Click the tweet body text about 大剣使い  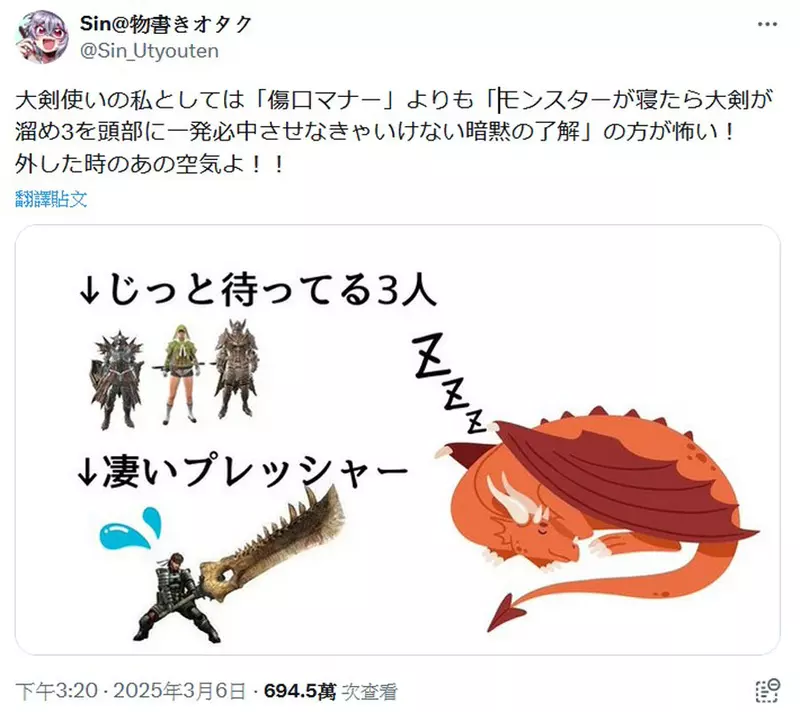click(394, 132)
